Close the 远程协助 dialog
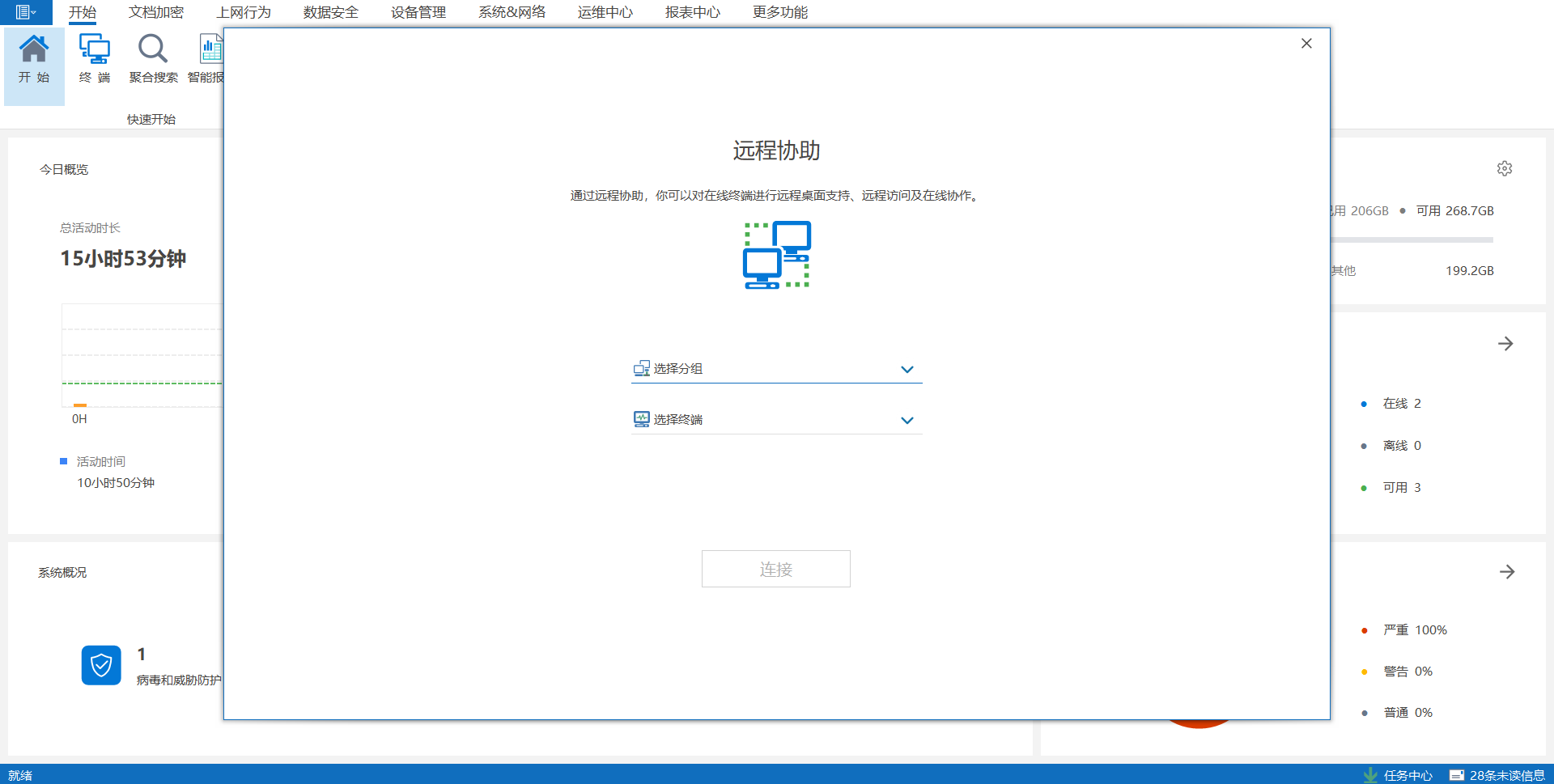1554x784 pixels. pos(1306,44)
